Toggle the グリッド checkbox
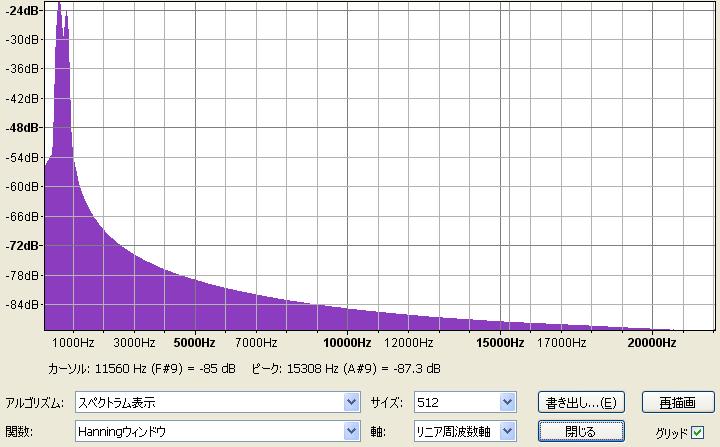Screen dimensions: 720x447 697,432
